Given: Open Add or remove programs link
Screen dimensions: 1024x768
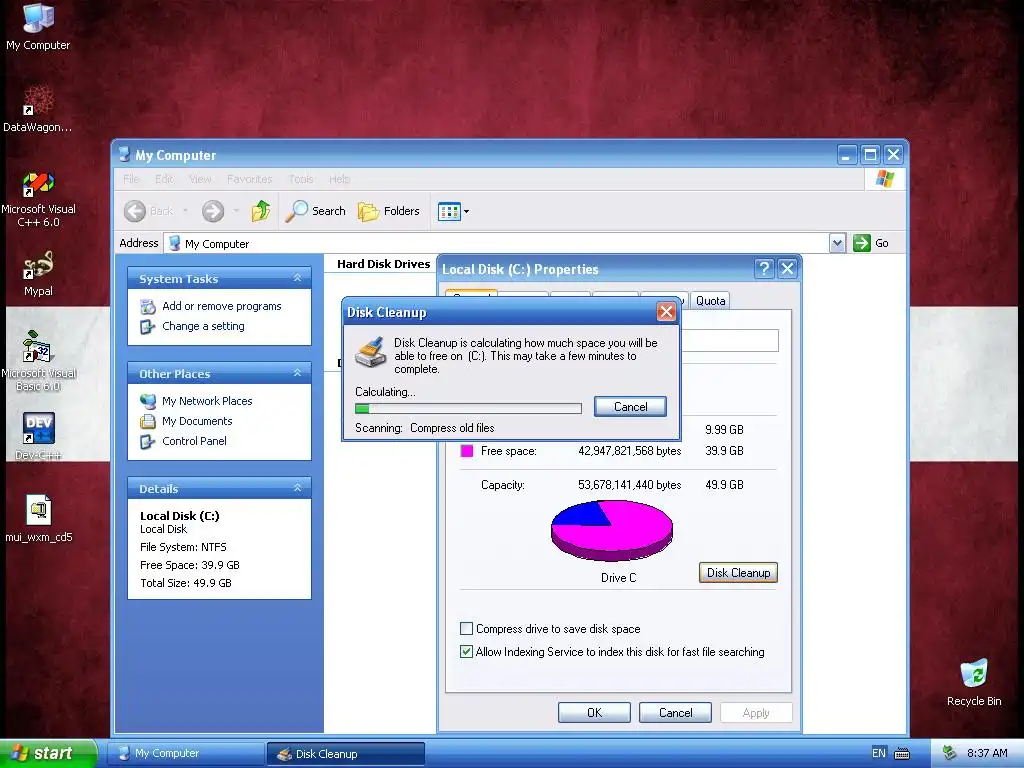Looking at the screenshot, I should (221, 306).
